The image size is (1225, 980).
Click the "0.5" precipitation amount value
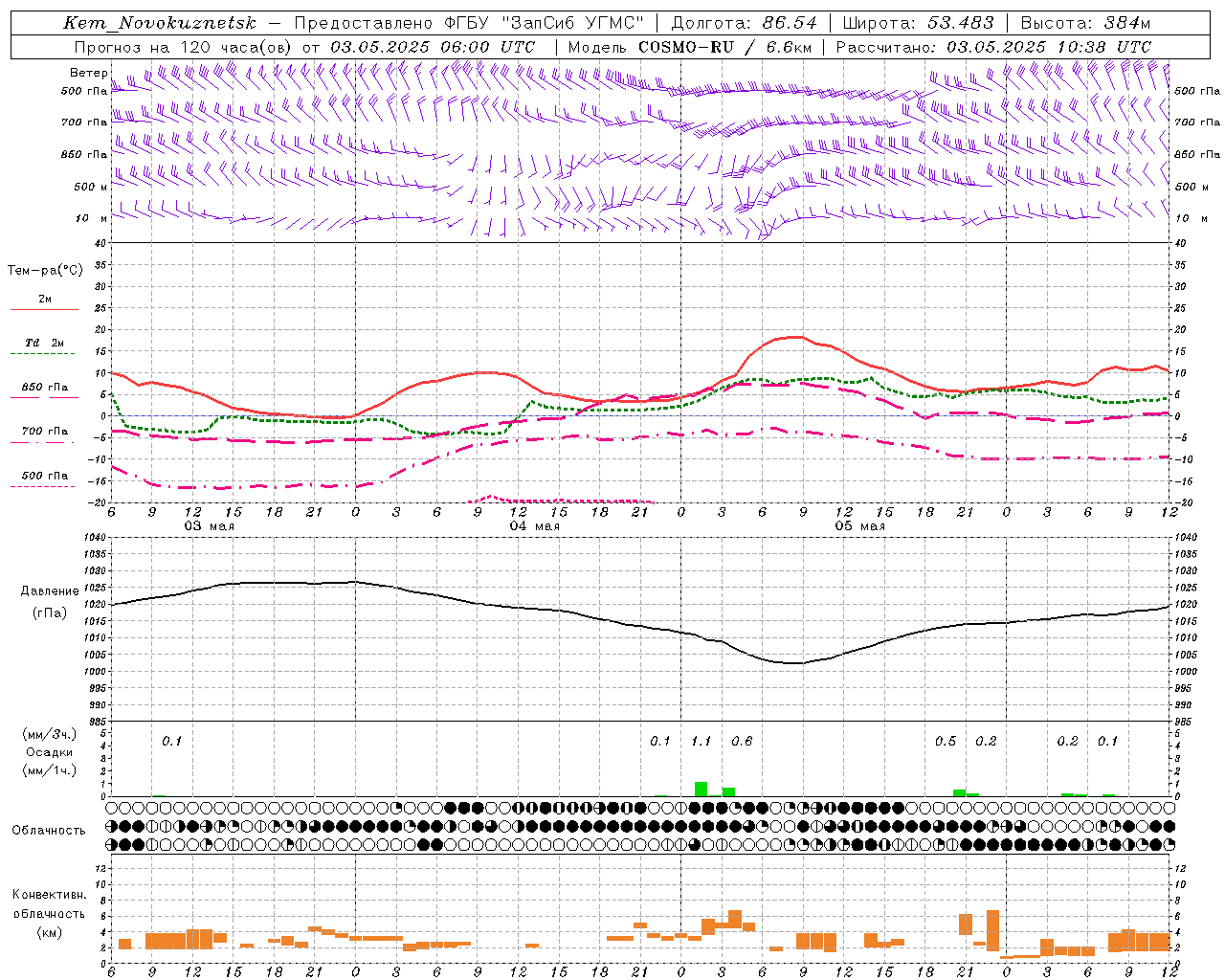[x=946, y=741]
